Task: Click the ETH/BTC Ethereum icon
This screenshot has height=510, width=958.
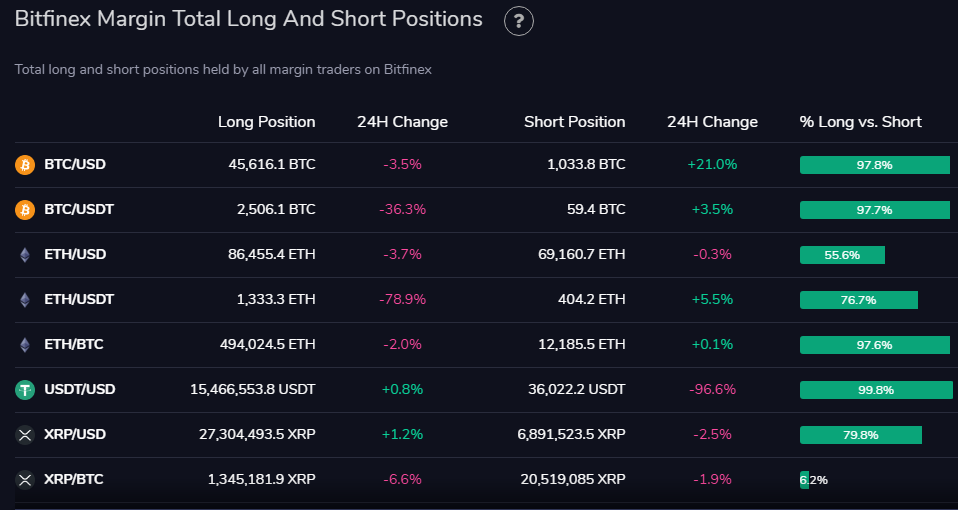Action: pyautogui.click(x=25, y=345)
